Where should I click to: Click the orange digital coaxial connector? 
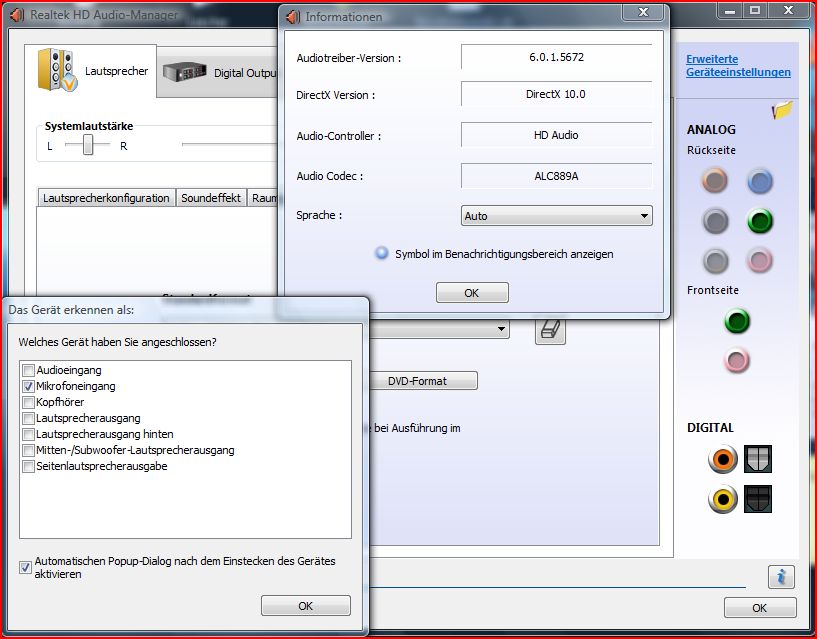coord(723,459)
